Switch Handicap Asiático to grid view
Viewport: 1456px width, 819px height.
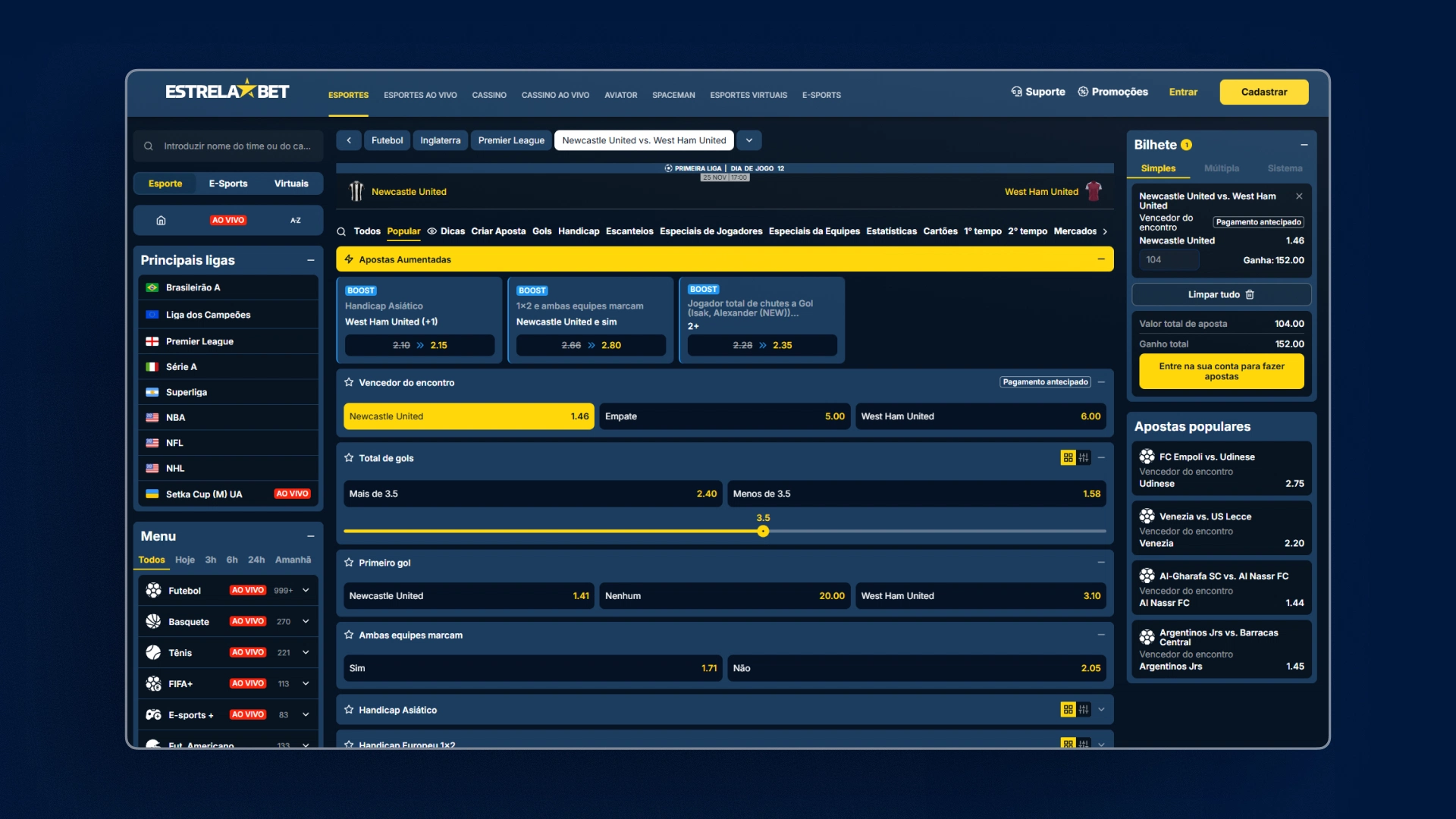(x=1068, y=710)
